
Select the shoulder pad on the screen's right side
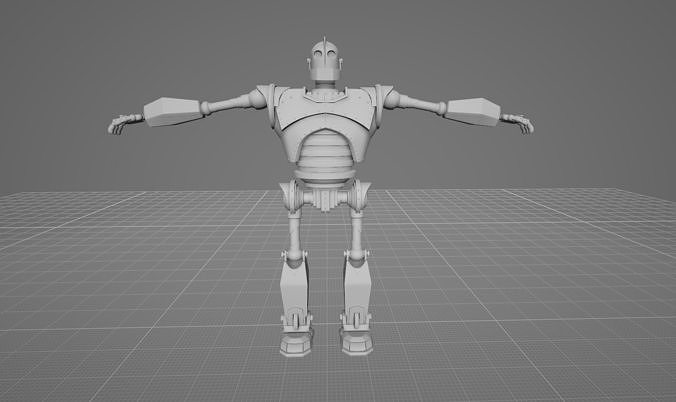(x=378, y=104)
